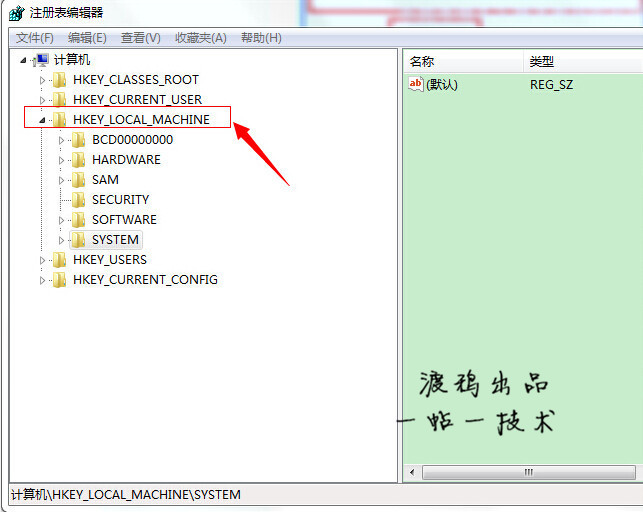
Task: Collapse the HKEY_LOCAL_MACHINE tree node
Action: pyautogui.click(x=42, y=120)
